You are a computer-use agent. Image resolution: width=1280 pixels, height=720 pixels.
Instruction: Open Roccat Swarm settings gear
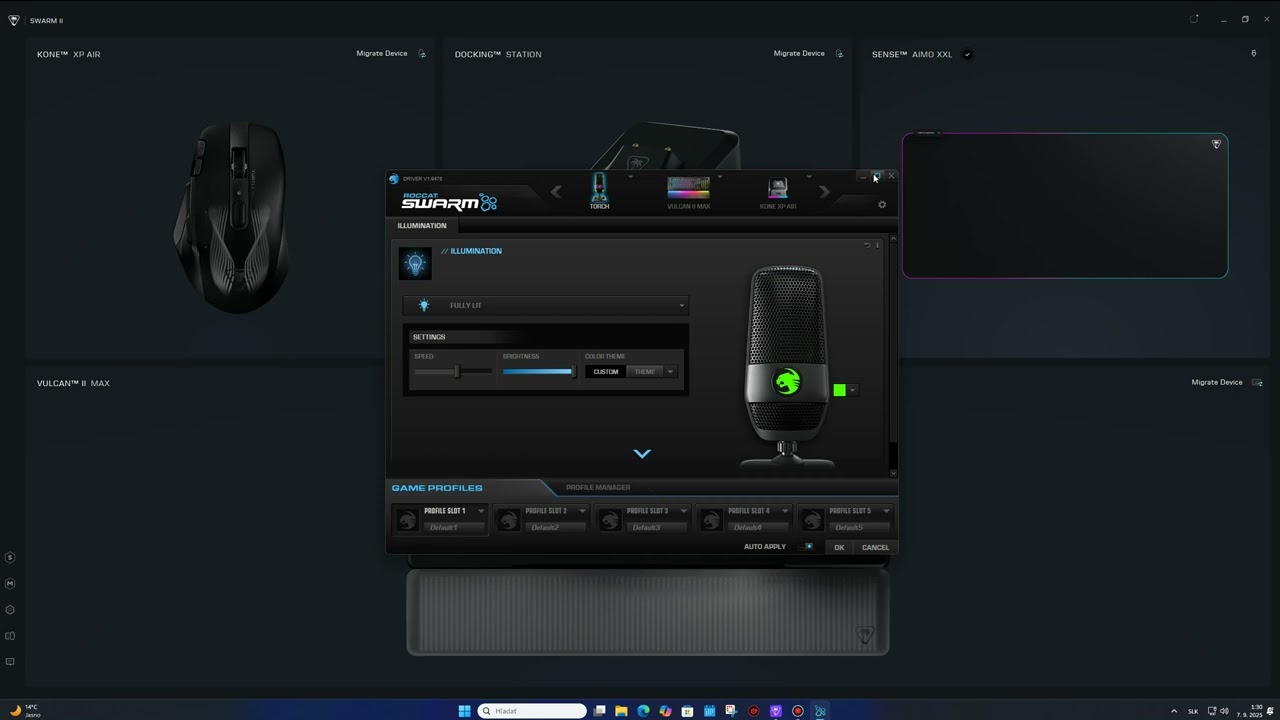882,205
